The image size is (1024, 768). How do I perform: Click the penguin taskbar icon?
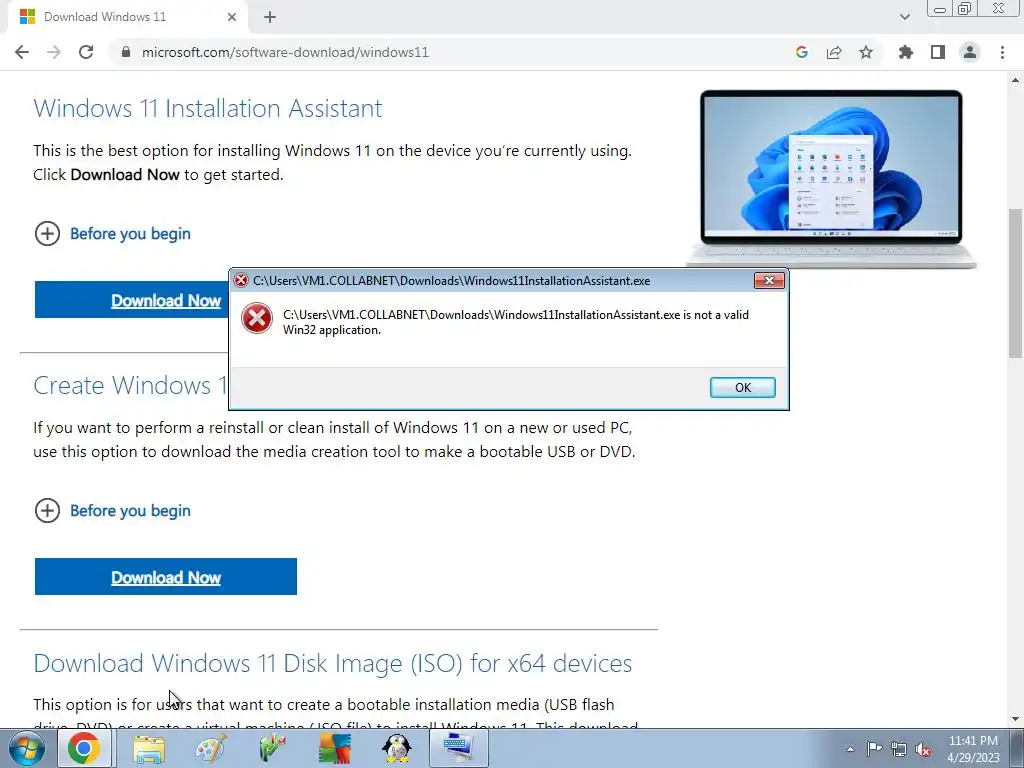pyautogui.click(x=397, y=748)
